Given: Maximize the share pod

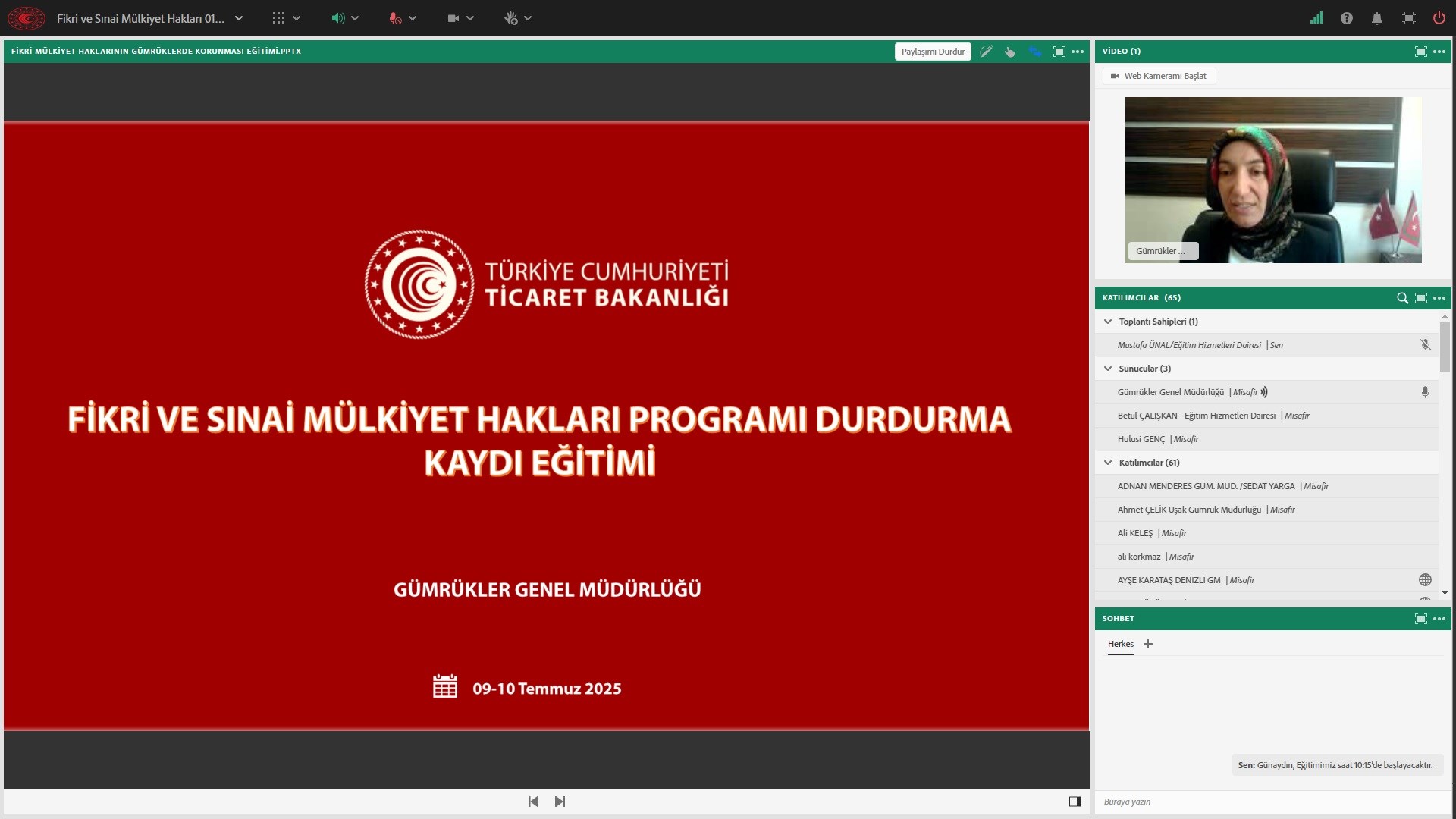Looking at the screenshot, I should pos(1059,52).
